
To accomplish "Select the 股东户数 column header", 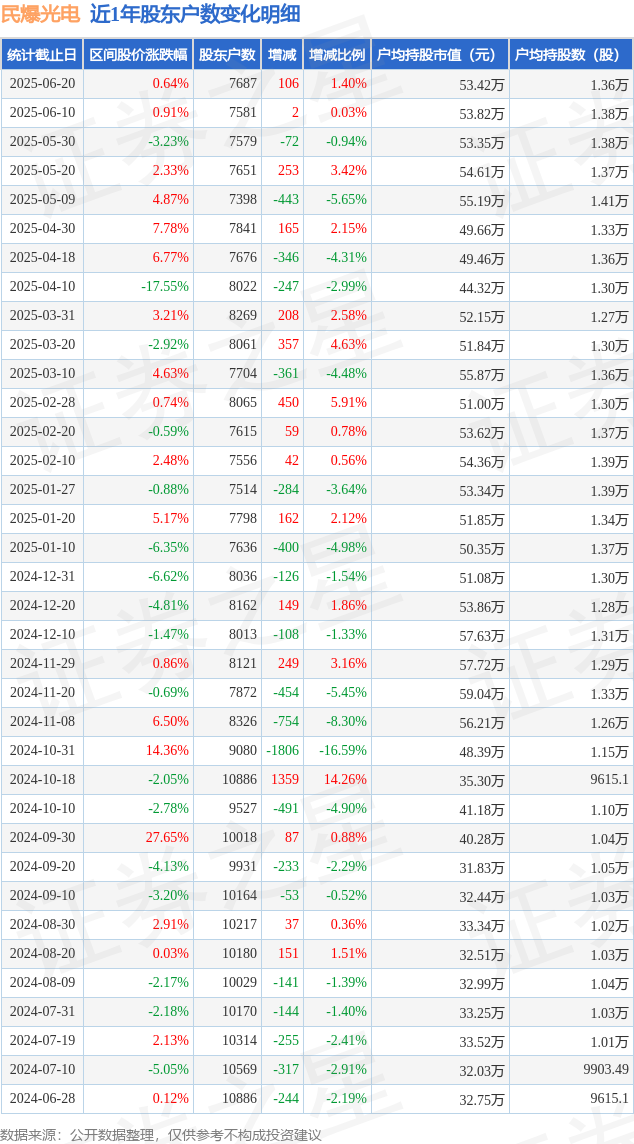I will point(227,55).
